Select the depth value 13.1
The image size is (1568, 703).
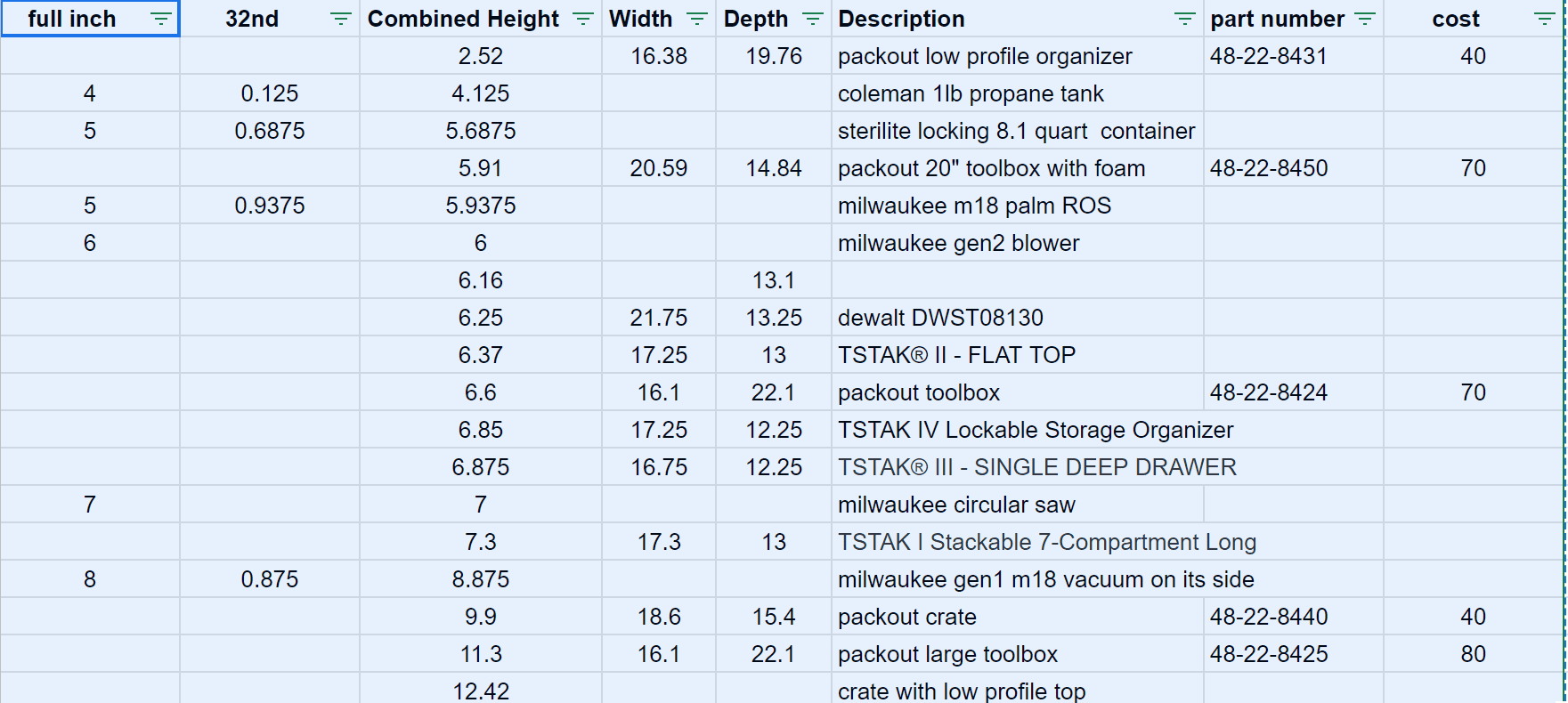pos(774,280)
